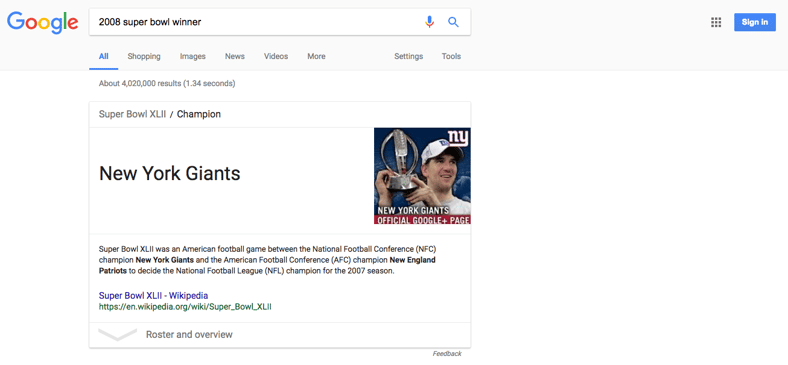Switch to the Shopping tab
Screen dimensions: 788x365
144,56
